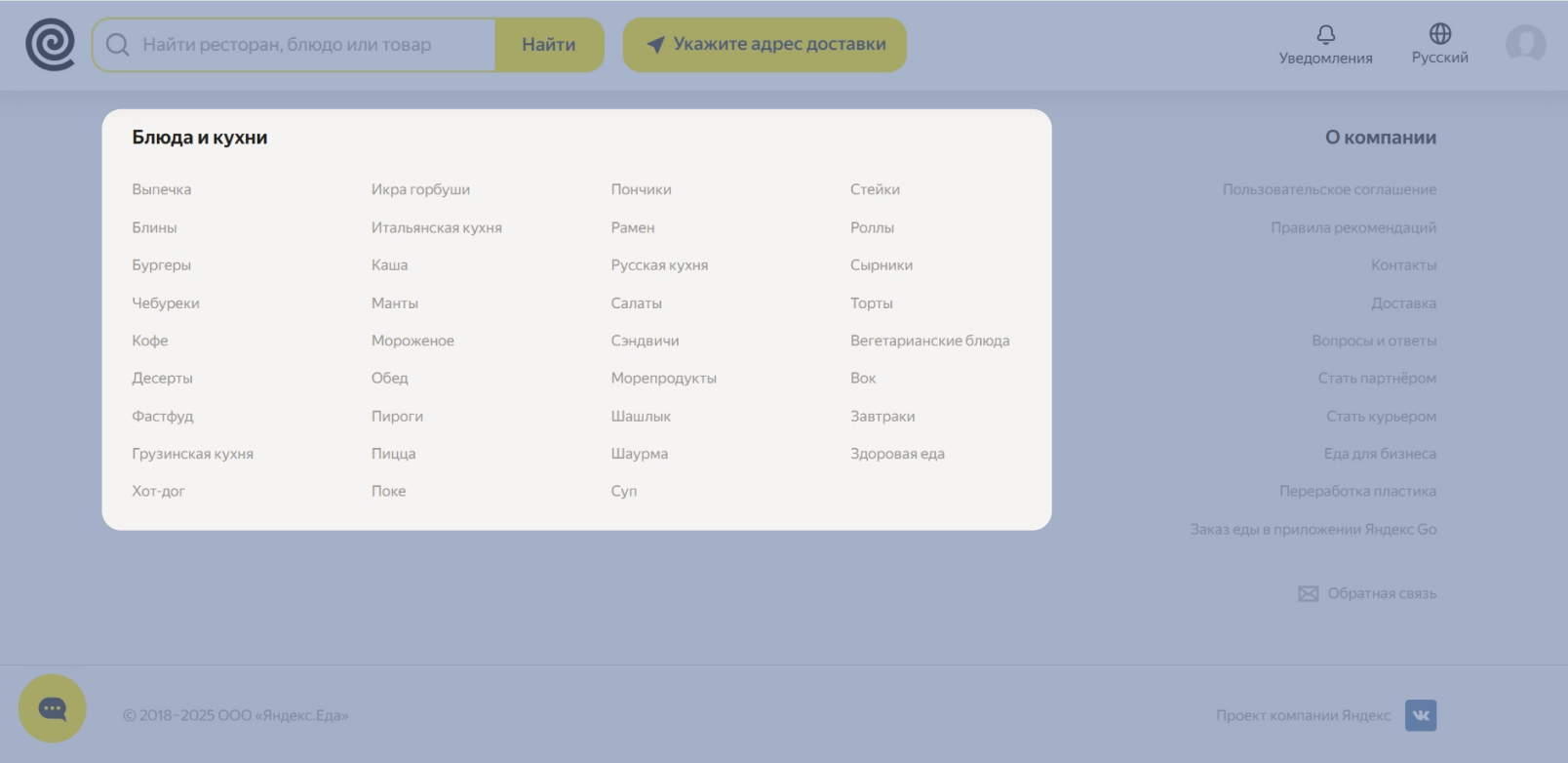Open the Обед category
This screenshot has height=763, width=1568.
point(389,379)
